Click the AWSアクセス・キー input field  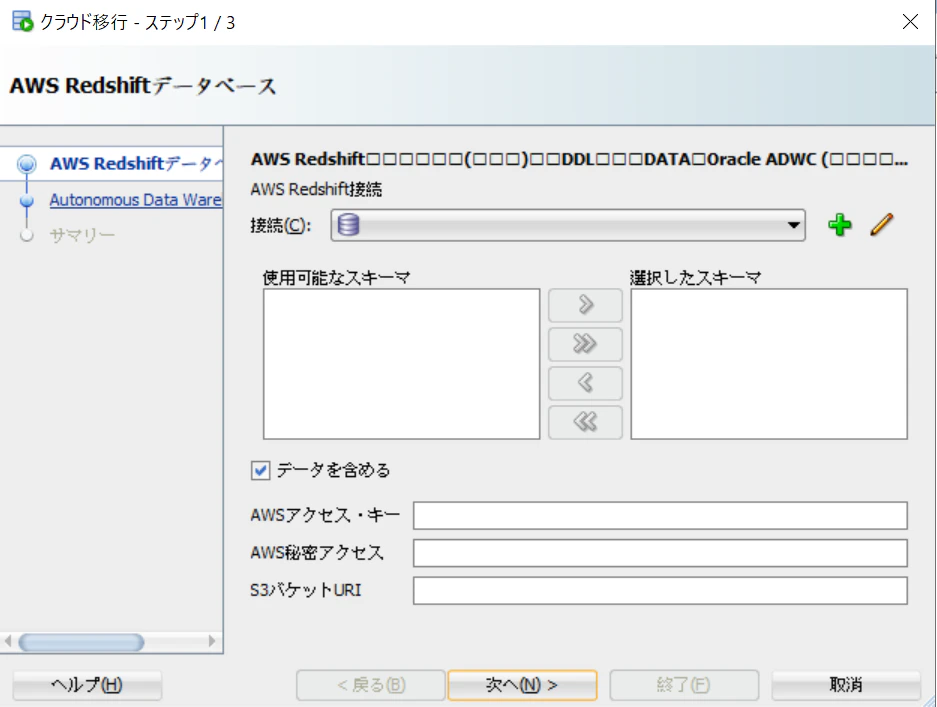[x=660, y=515]
